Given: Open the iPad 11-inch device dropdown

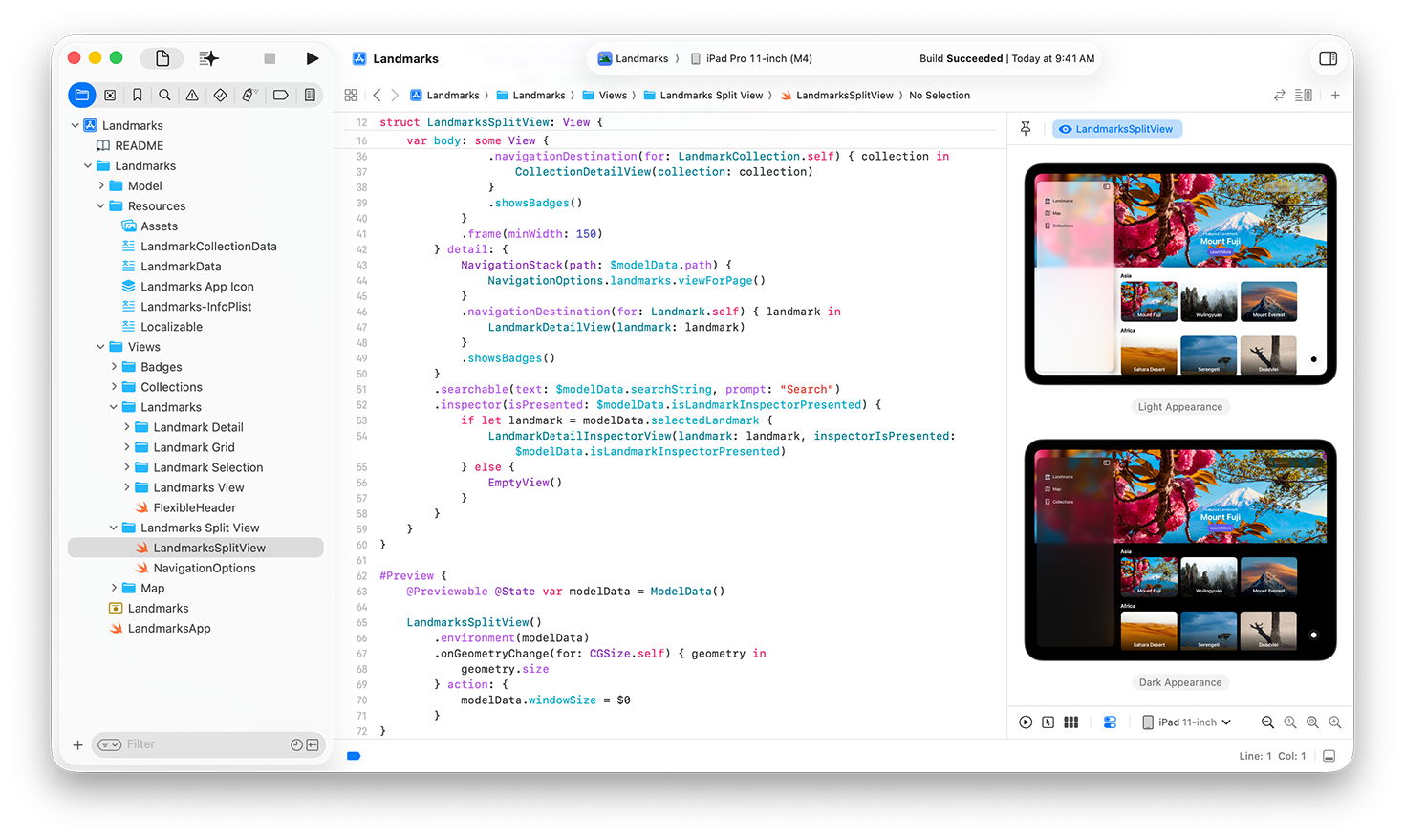Looking at the screenshot, I should click(x=1186, y=722).
